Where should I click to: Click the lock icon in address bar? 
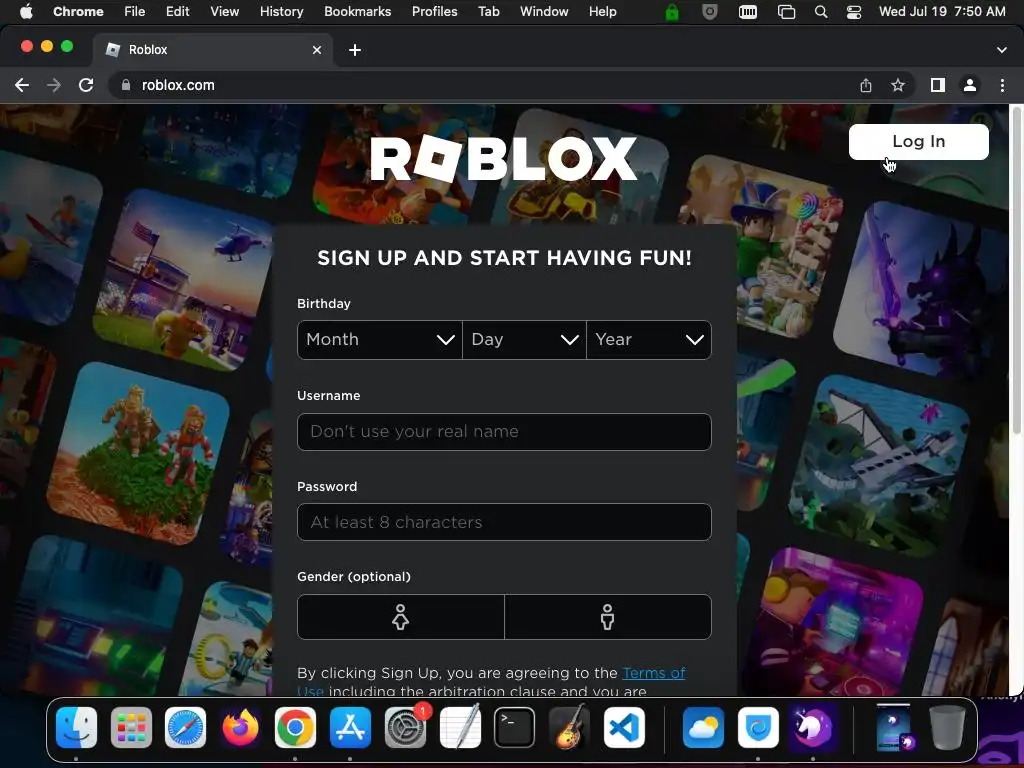126,85
